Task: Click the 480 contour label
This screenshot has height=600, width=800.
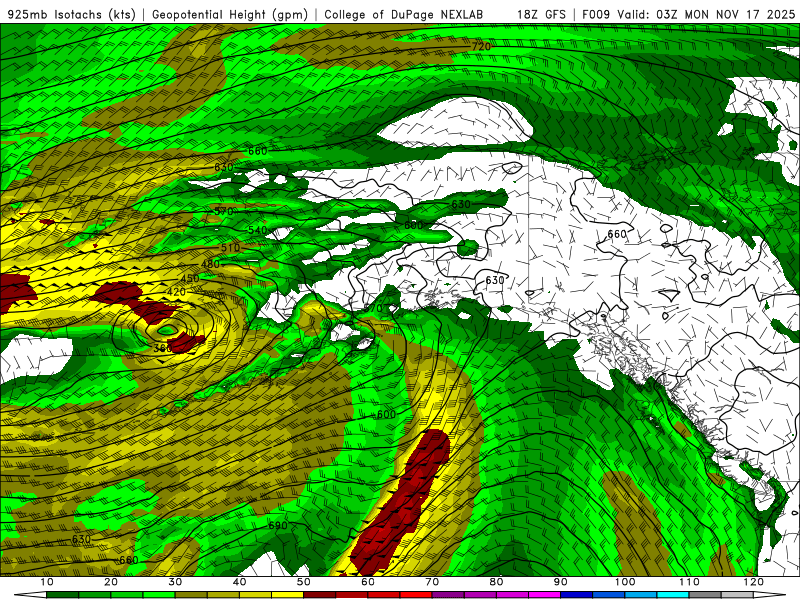Action: click(x=210, y=264)
